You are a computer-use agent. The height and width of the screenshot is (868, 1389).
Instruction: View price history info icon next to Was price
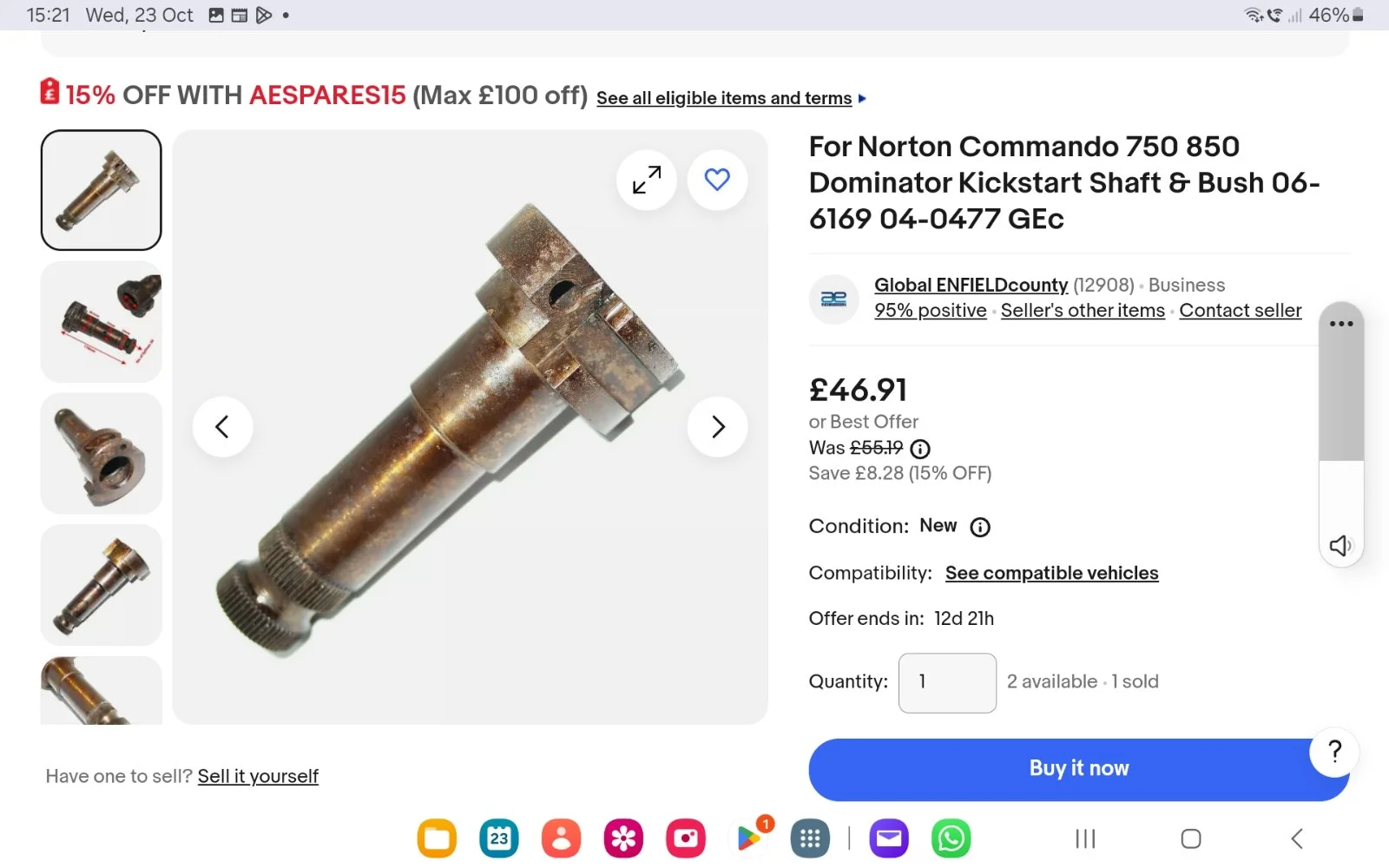920,449
